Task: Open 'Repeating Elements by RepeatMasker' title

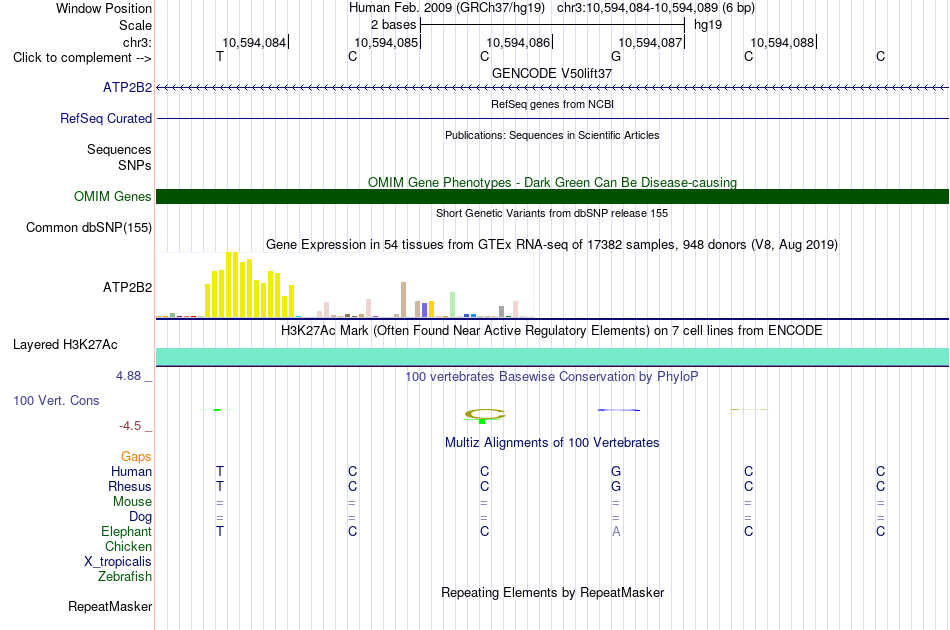Action: pyautogui.click(x=553, y=592)
